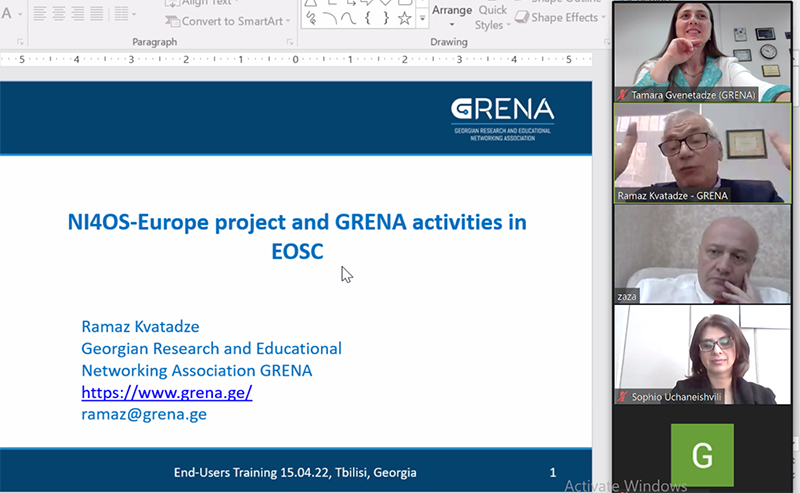
Task: Select the Curve shape
Action: (x=348, y=19)
